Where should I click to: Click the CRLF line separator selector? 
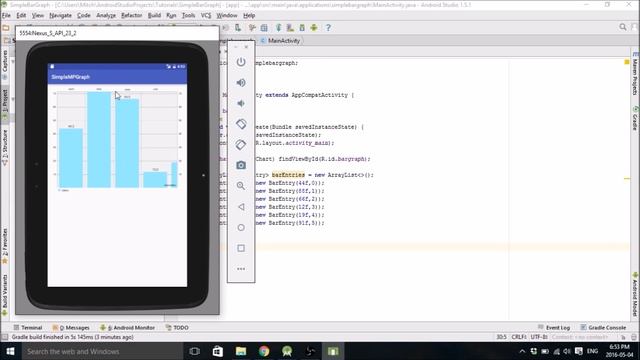519,337
